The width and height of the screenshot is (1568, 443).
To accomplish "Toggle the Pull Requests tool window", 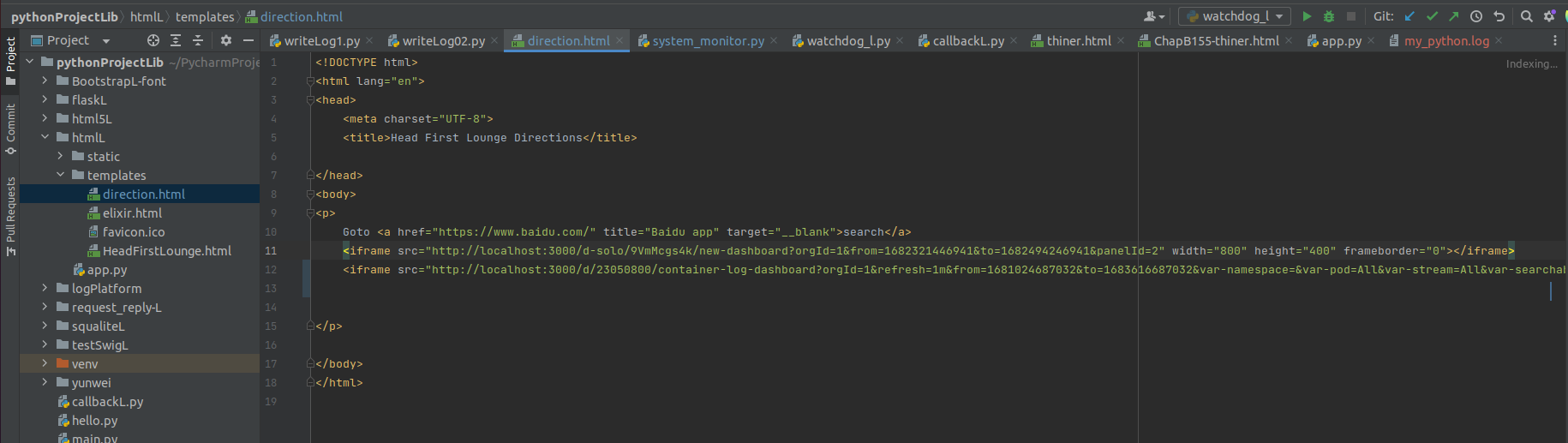I will (x=10, y=217).
